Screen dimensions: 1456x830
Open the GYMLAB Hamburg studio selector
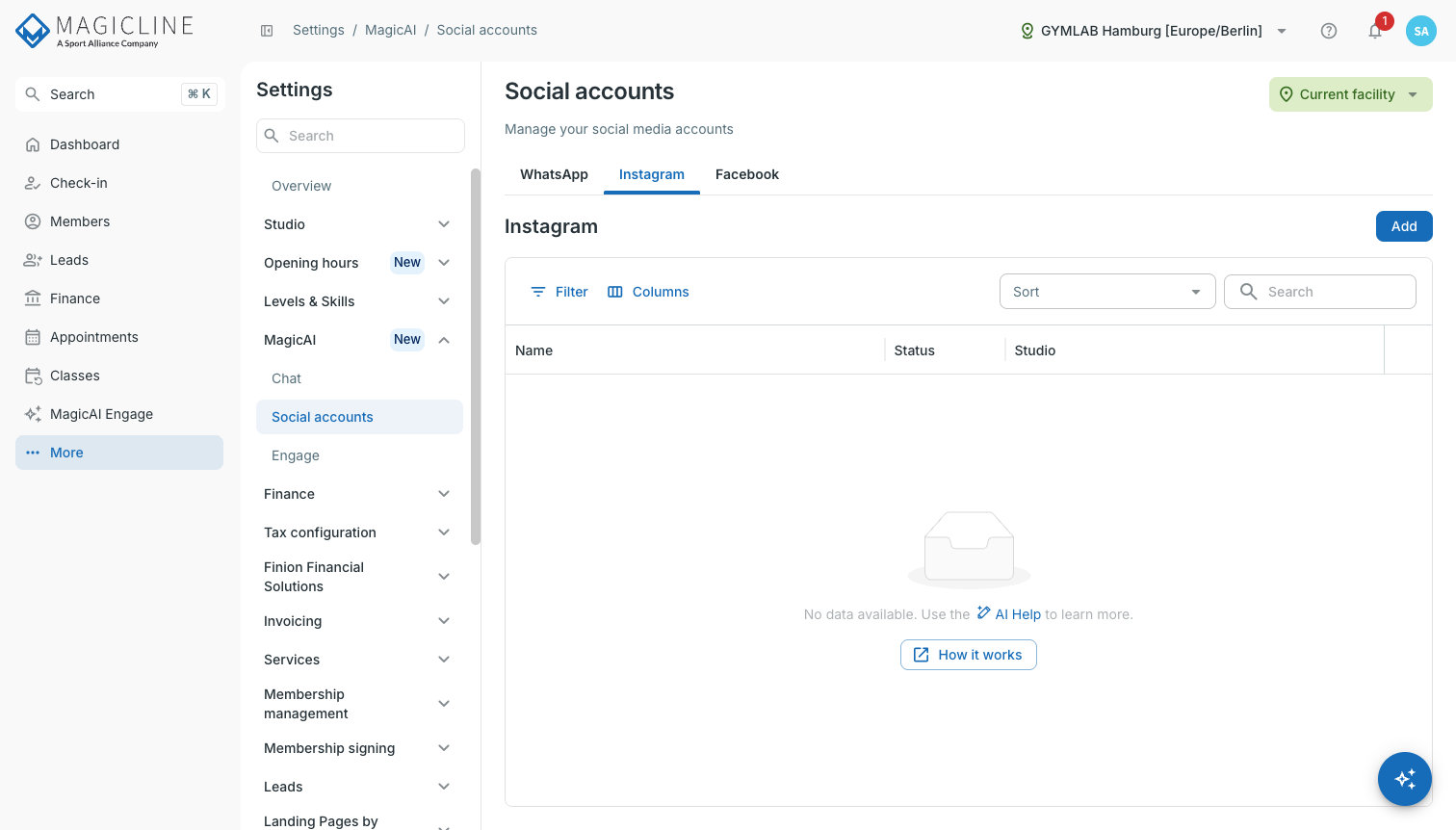[1154, 31]
